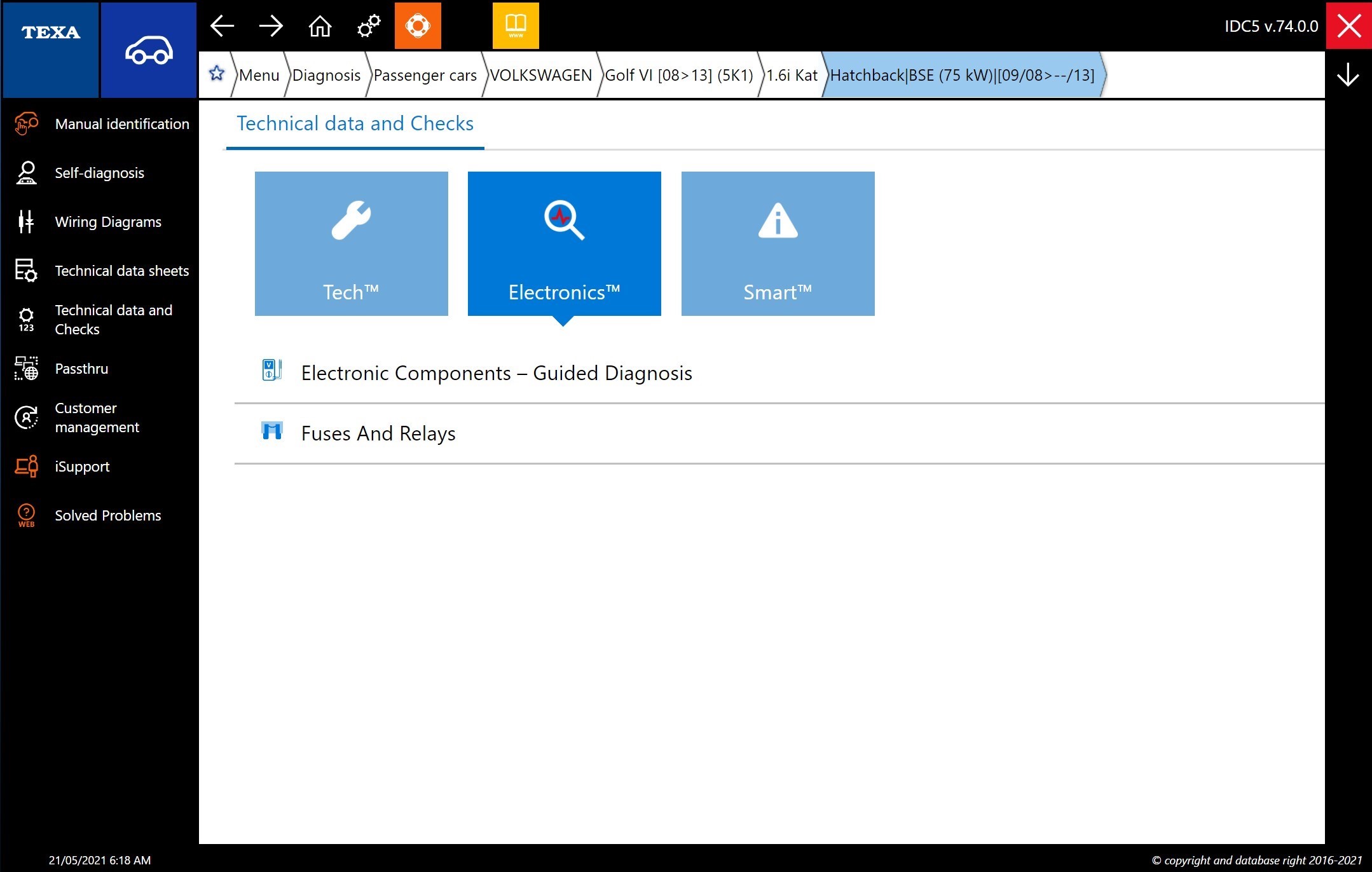1372x872 pixels.
Task: Go to Golf VI [08>13] (5K1) breadcrumb
Action: point(679,75)
